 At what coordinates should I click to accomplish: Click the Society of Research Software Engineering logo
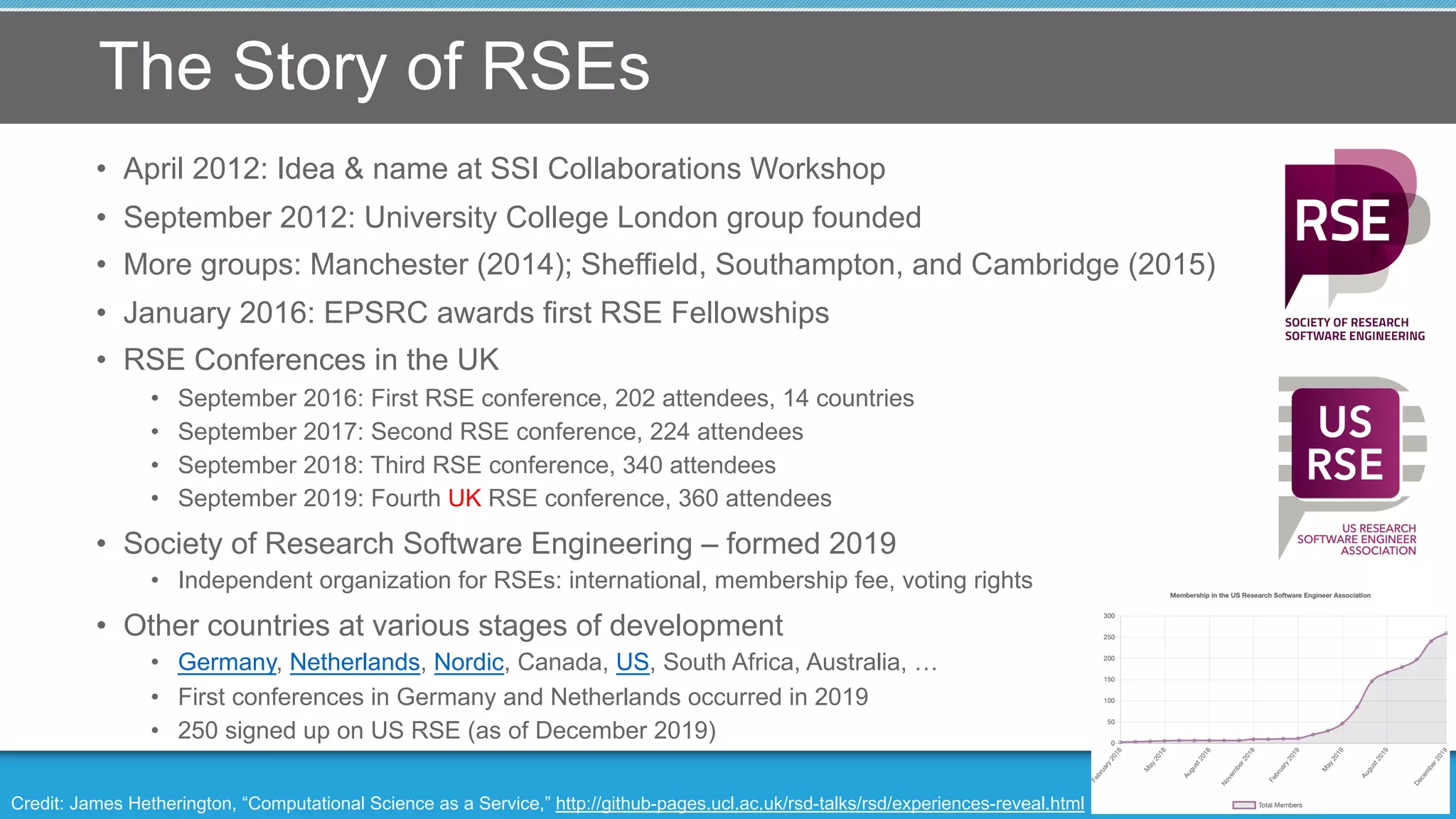(x=1356, y=245)
